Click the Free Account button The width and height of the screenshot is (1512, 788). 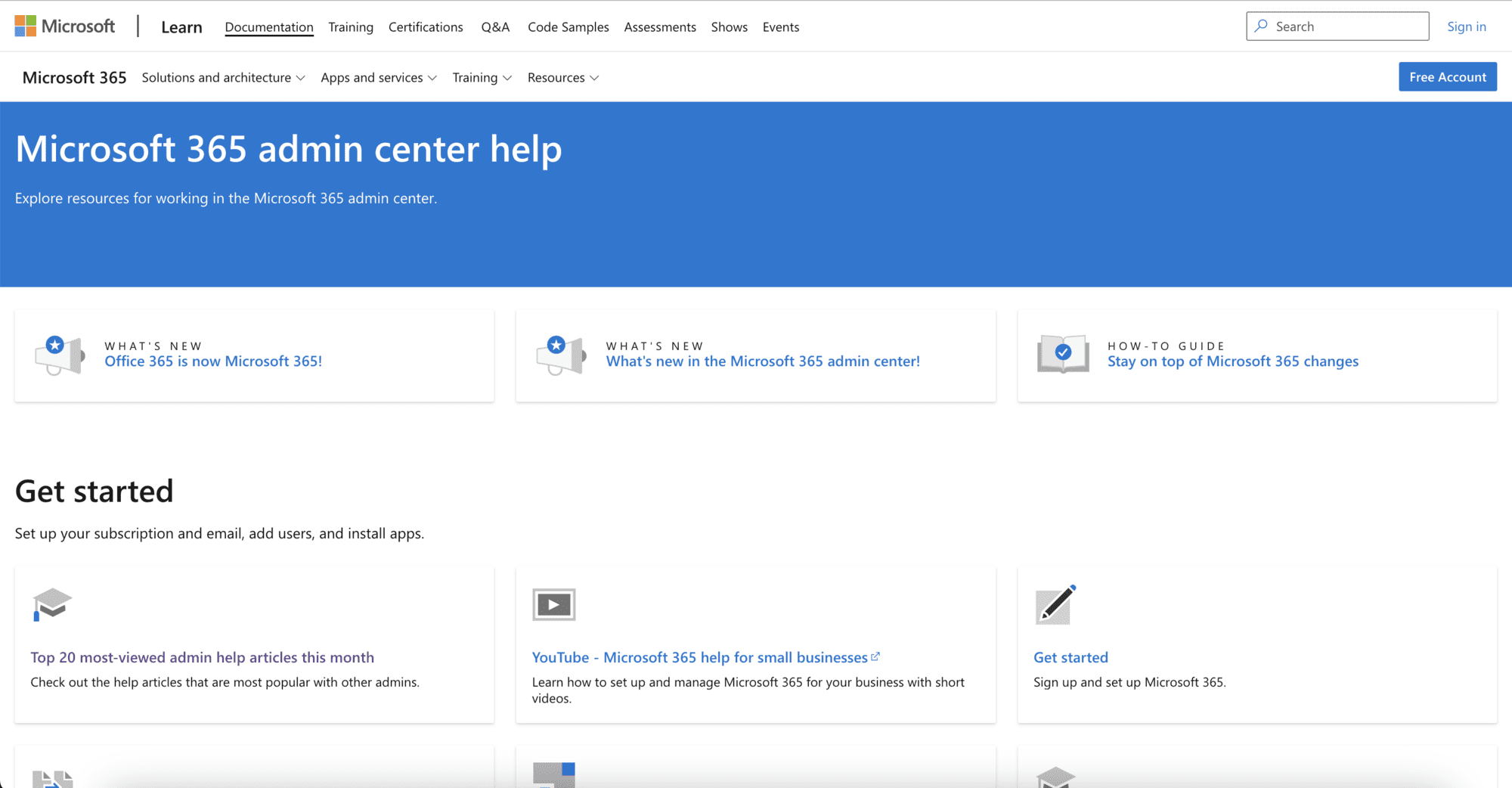[1448, 76]
